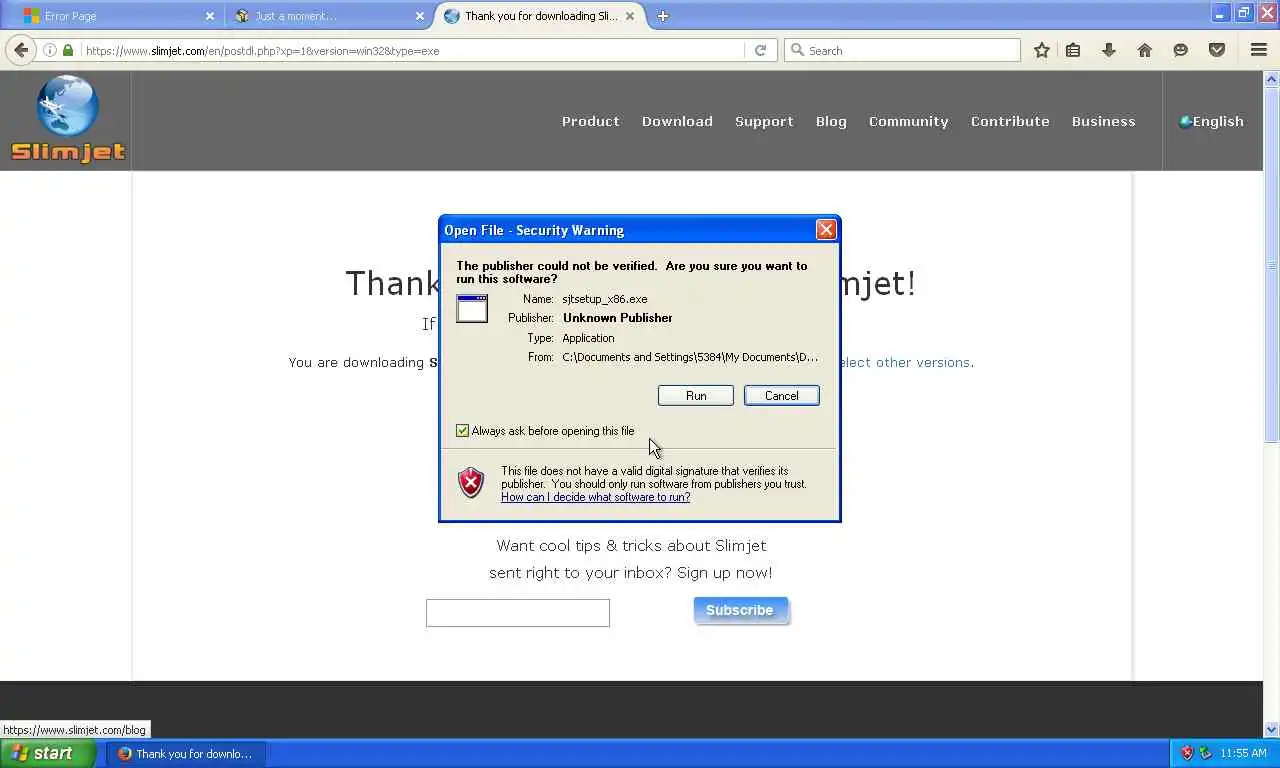Click the taskbar clock showing 11:55 AM
This screenshot has height=768, width=1280.
click(x=1243, y=753)
